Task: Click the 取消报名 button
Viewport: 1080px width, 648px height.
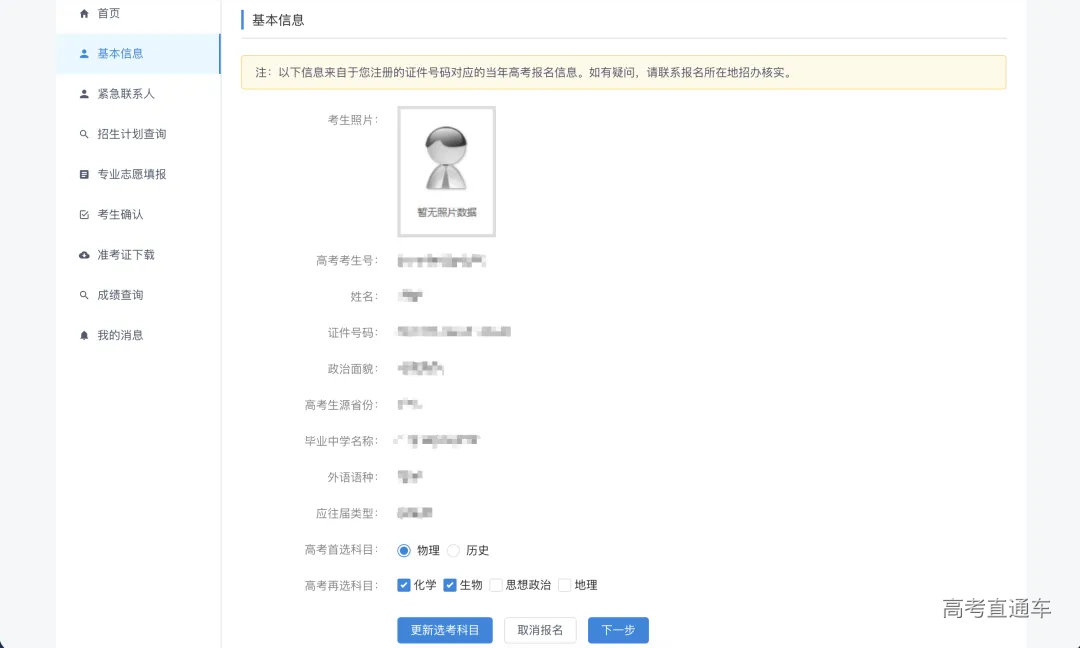Action: (x=540, y=630)
